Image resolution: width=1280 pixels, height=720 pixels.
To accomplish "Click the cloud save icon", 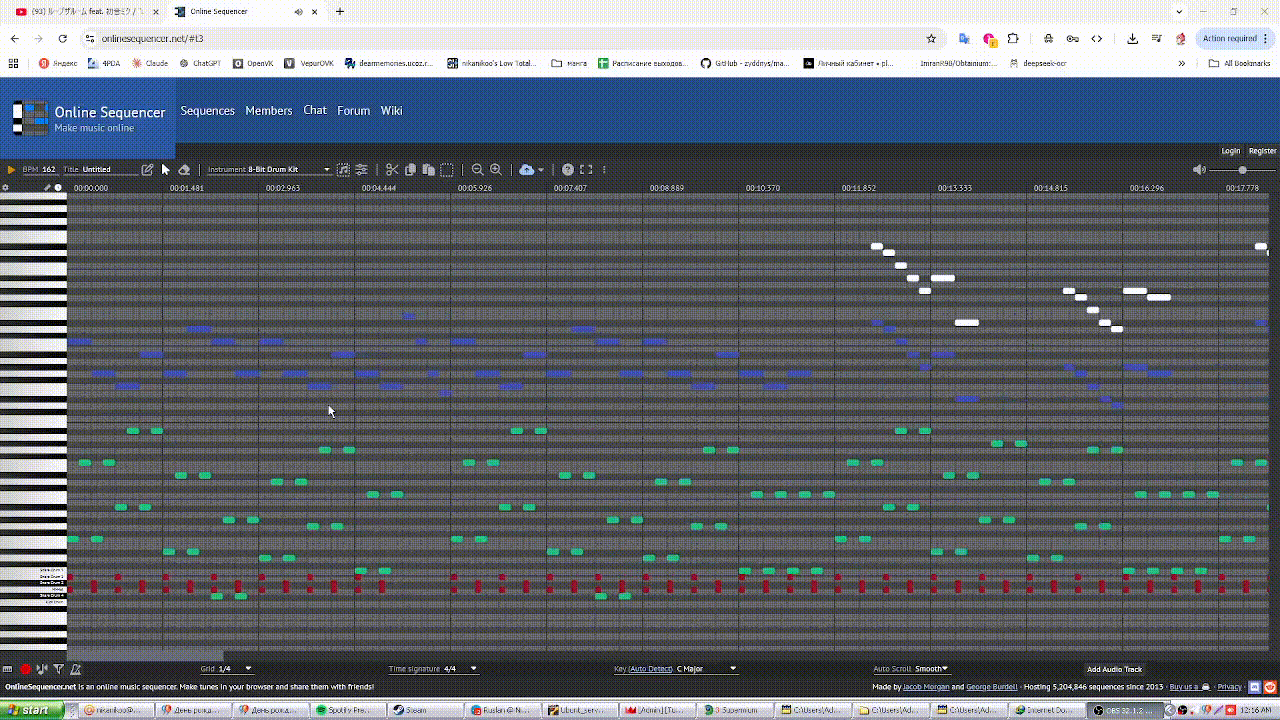I will point(526,170).
